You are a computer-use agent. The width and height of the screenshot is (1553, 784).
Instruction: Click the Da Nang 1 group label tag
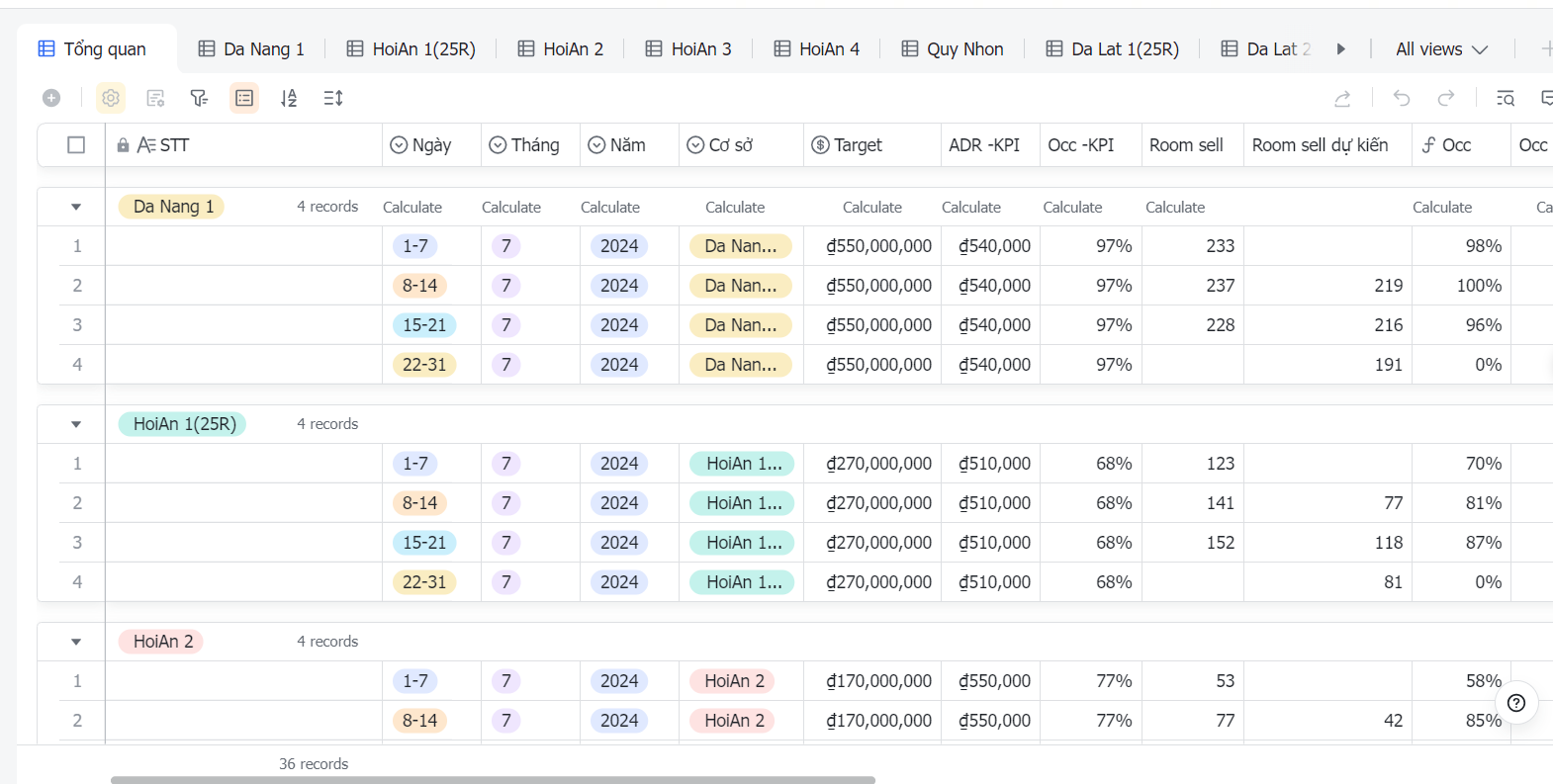(x=172, y=207)
